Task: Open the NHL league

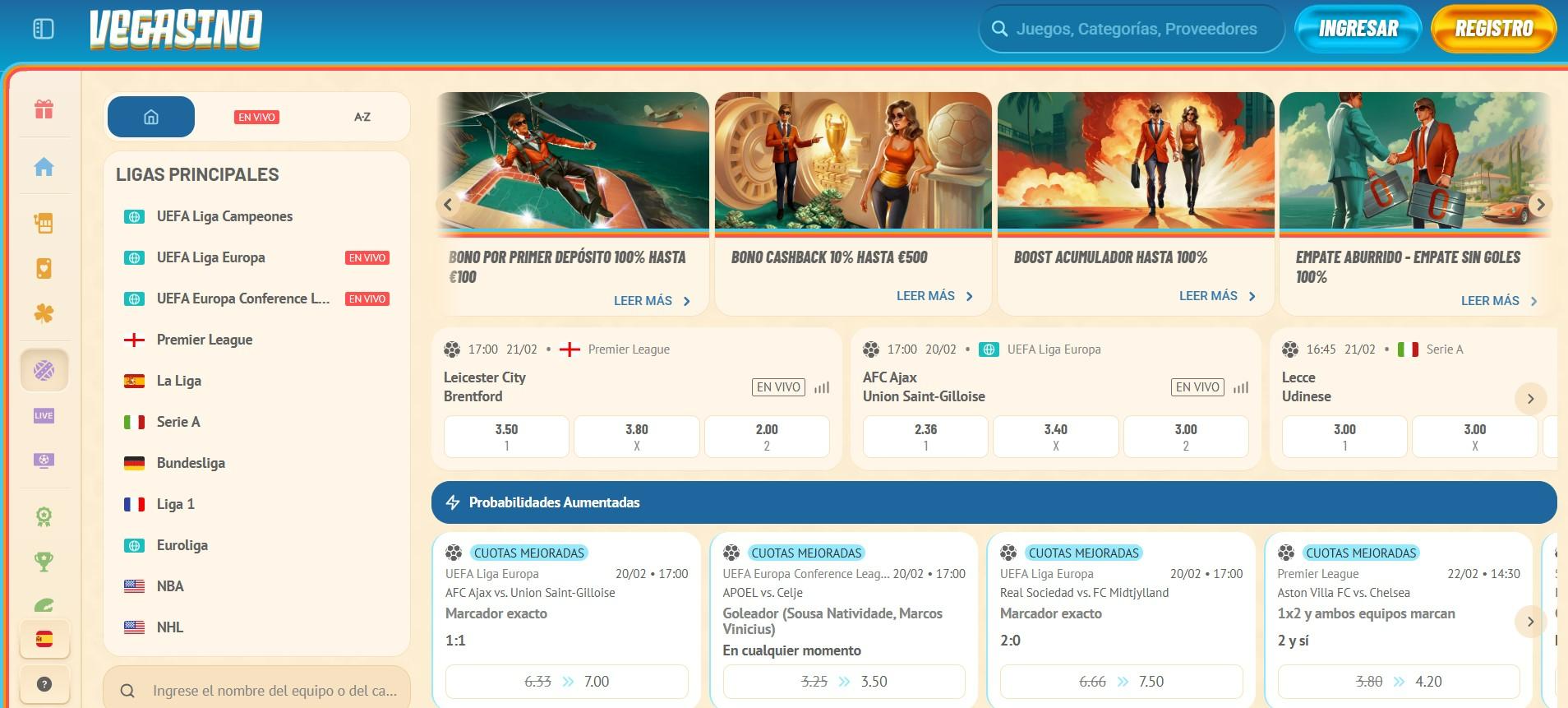Action: [256, 627]
